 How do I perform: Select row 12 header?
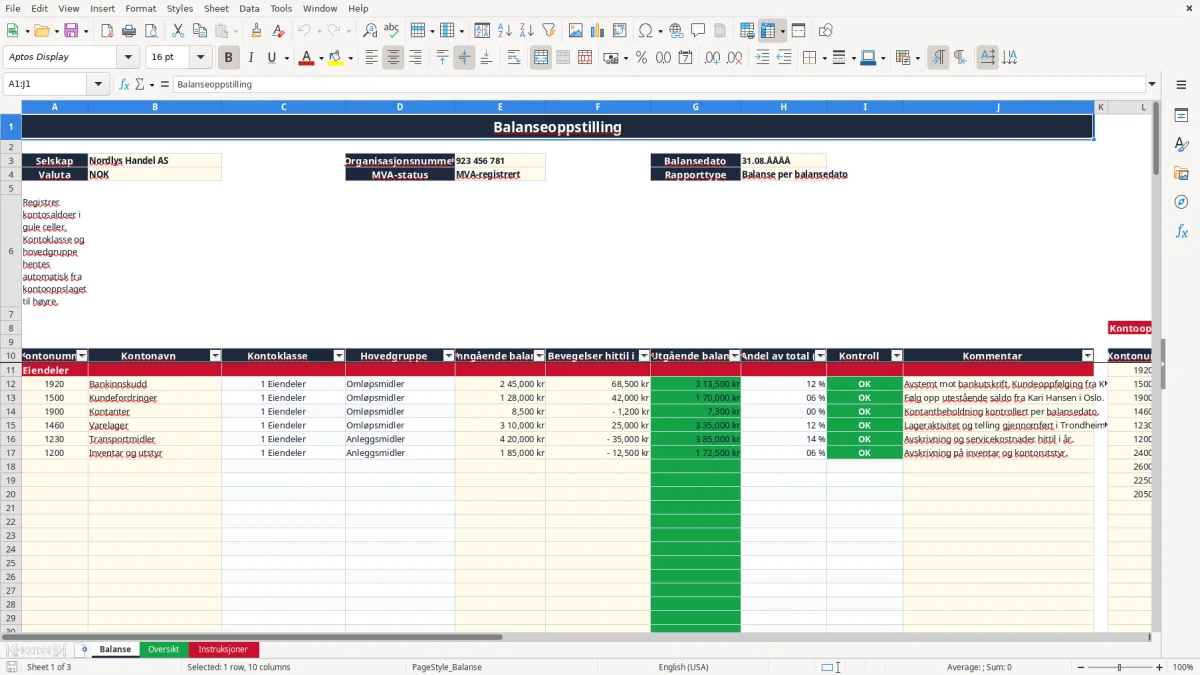pos(11,384)
